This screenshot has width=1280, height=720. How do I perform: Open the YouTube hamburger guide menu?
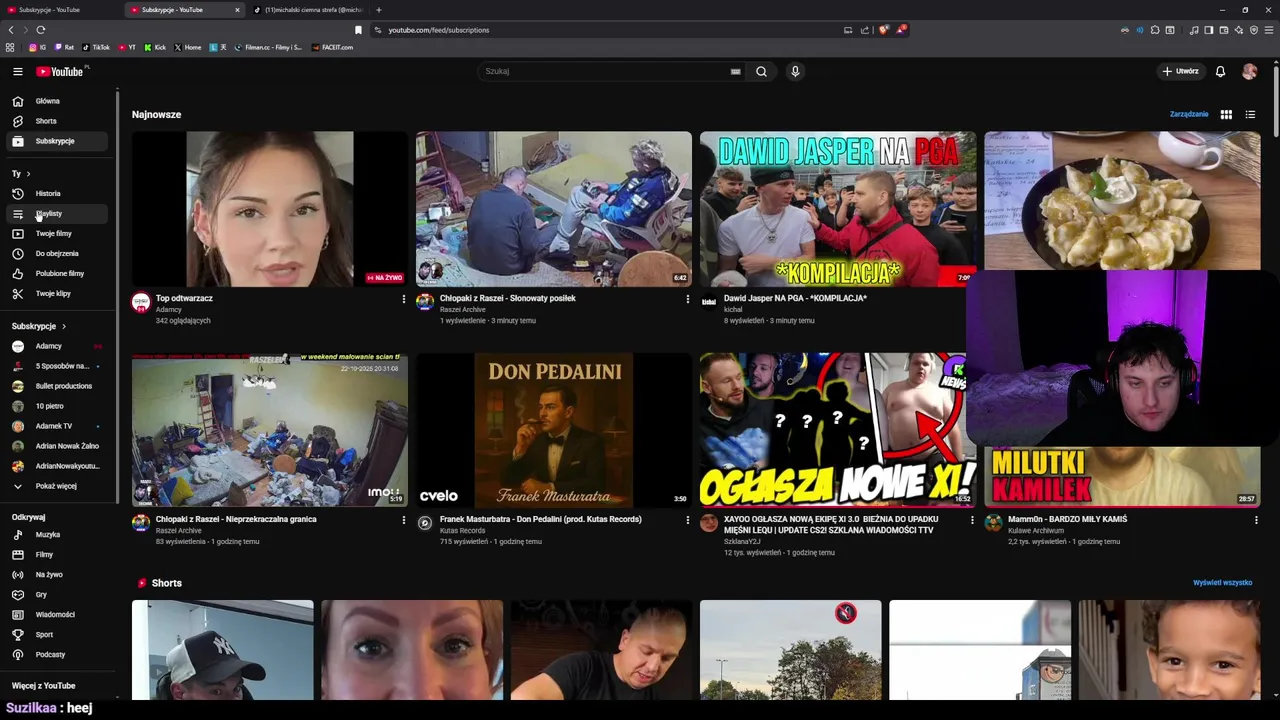[x=17, y=71]
